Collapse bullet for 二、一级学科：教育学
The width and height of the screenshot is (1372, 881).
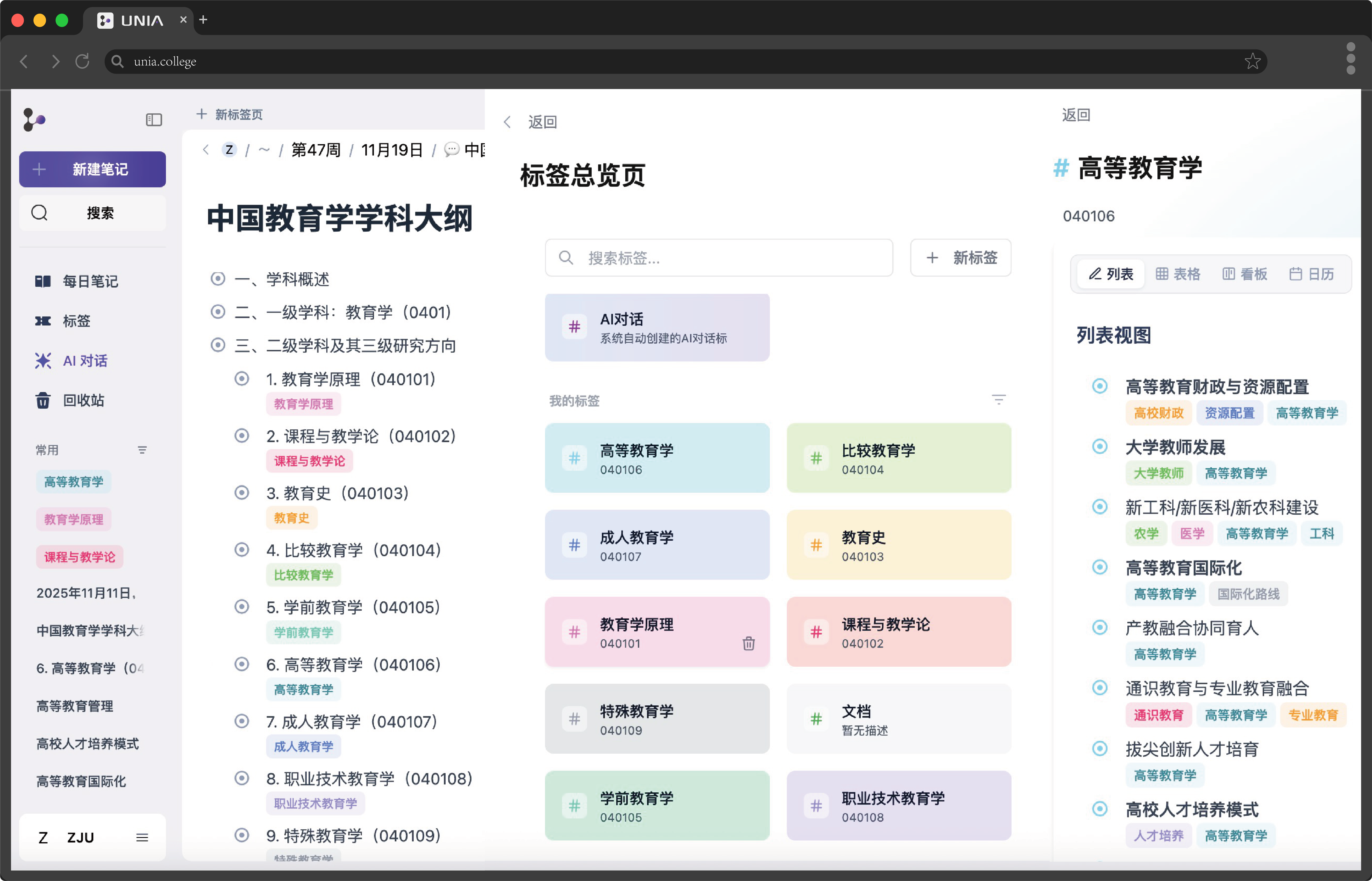click(x=218, y=312)
